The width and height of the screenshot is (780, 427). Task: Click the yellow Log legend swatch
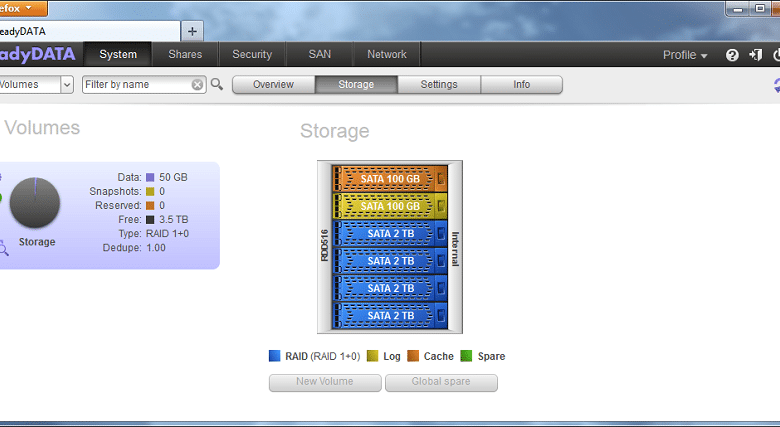[x=372, y=356]
